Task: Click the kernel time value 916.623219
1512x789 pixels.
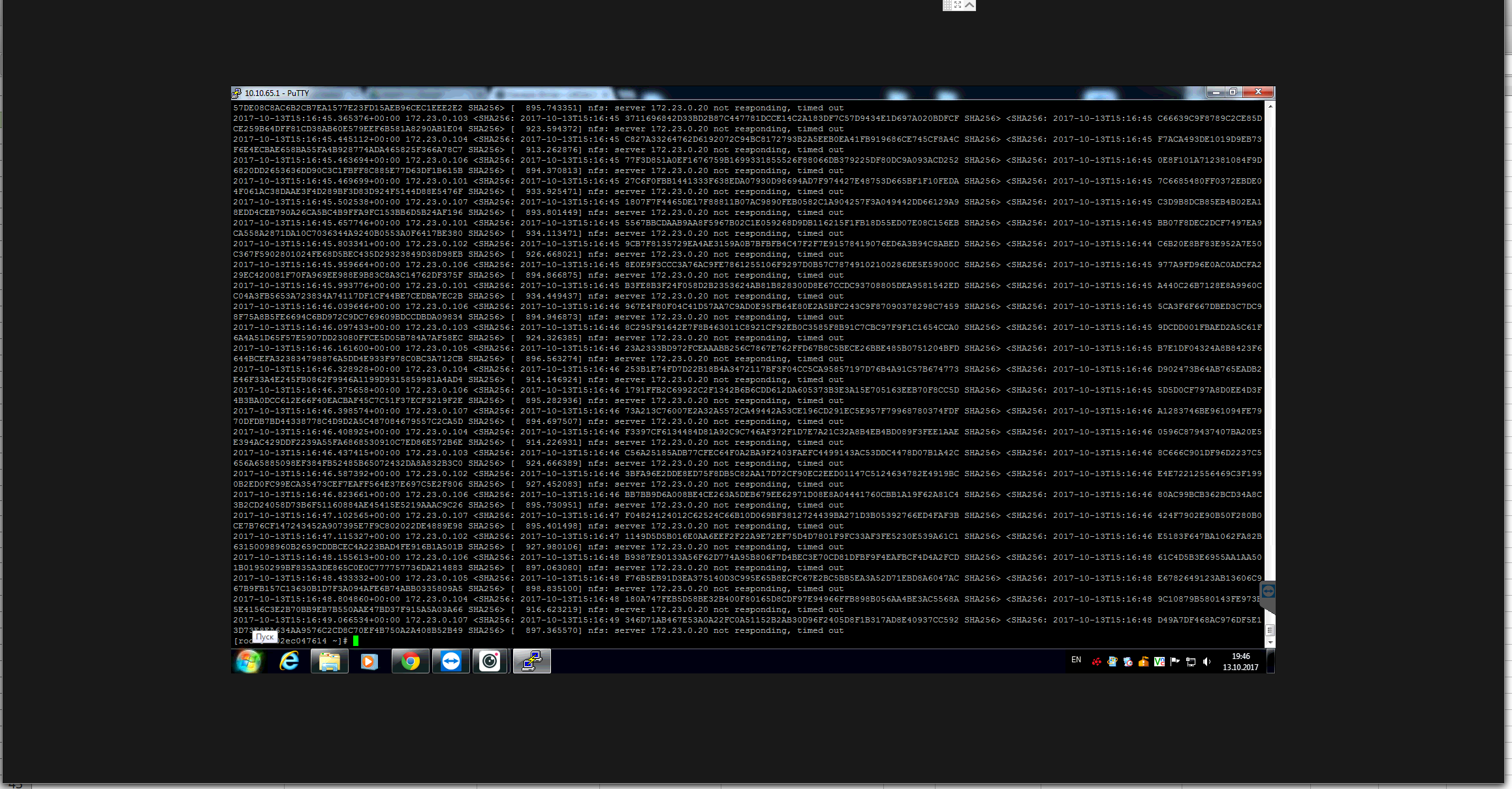Action: pos(551,609)
